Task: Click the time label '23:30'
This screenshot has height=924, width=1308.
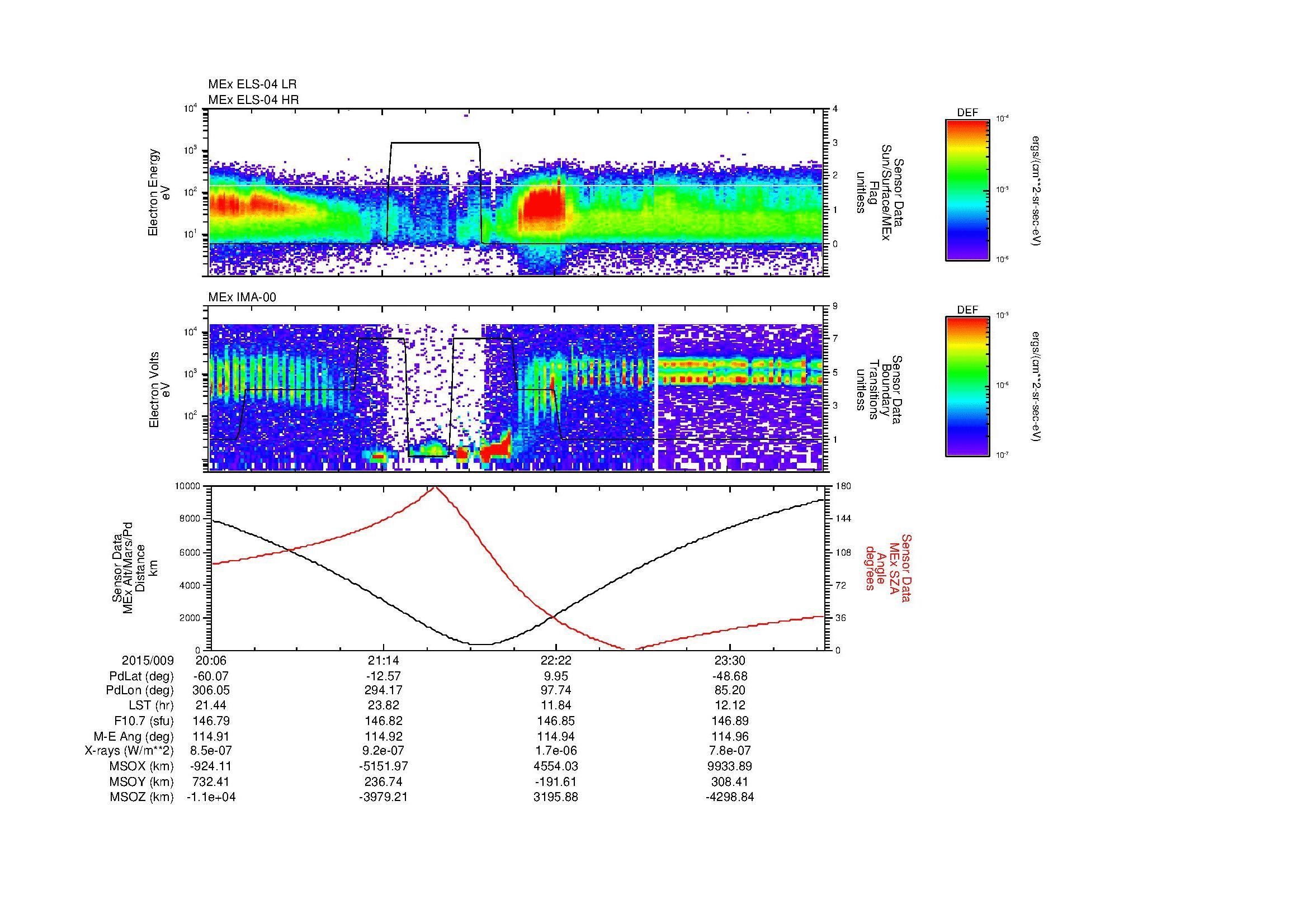Action: [x=729, y=661]
